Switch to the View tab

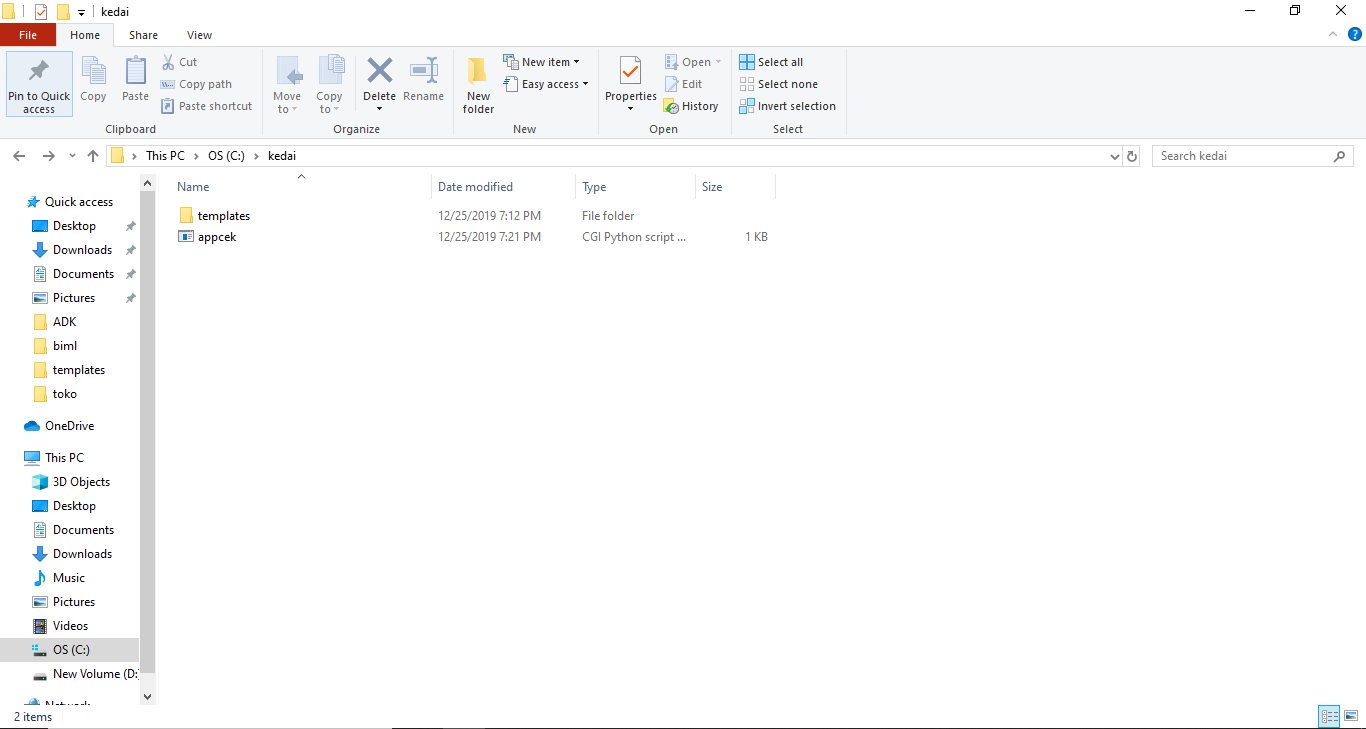(x=199, y=34)
